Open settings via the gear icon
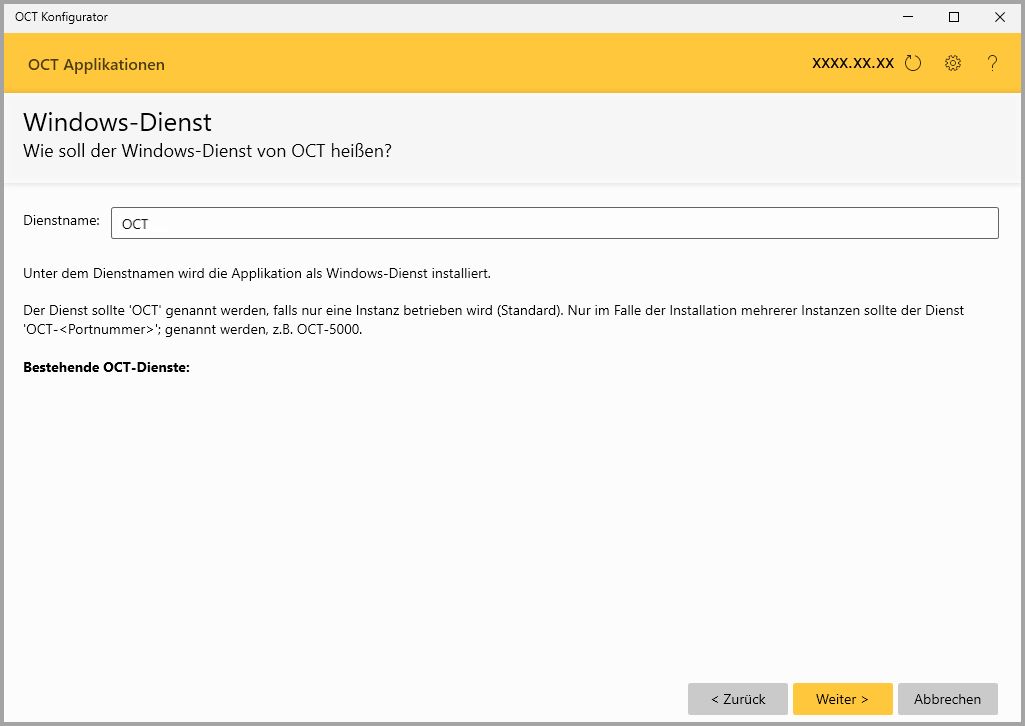The height and width of the screenshot is (726, 1025). coord(952,64)
